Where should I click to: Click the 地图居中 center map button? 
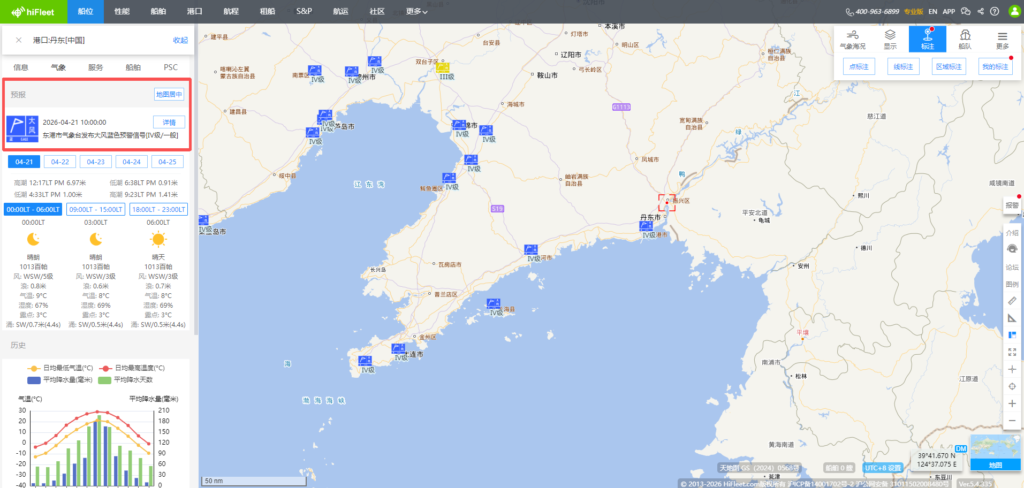pyautogui.click(x=168, y=94)
